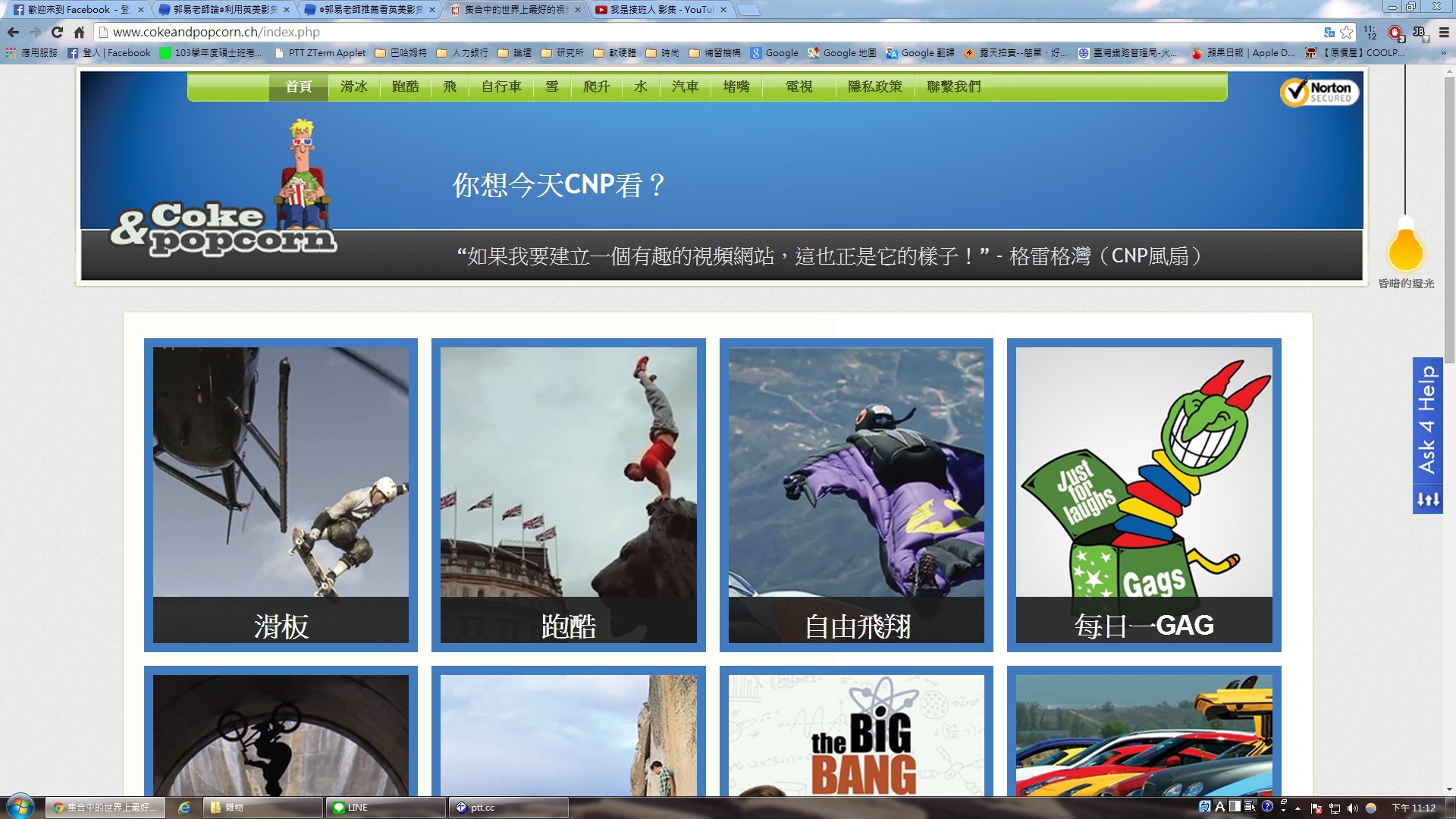1456x819 pixels.
Task: Open the AdBlock extension icon
Action: point(1395,32)
